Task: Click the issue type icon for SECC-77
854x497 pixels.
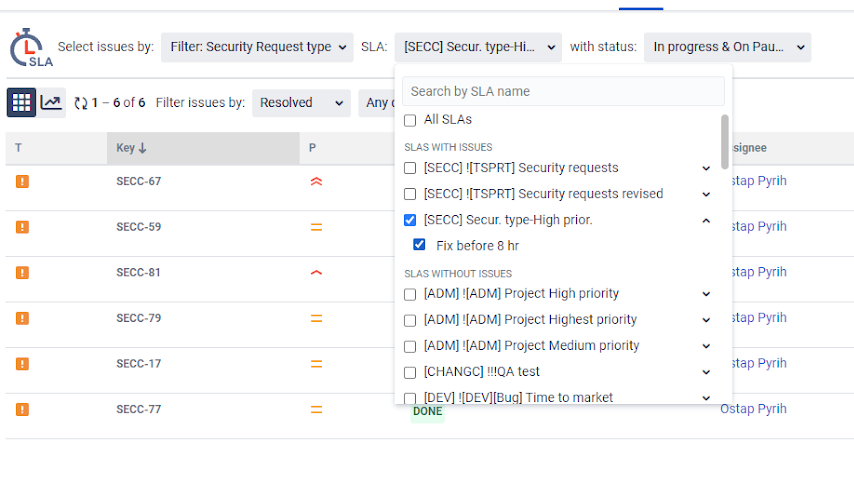Action: tap(22, 409)
